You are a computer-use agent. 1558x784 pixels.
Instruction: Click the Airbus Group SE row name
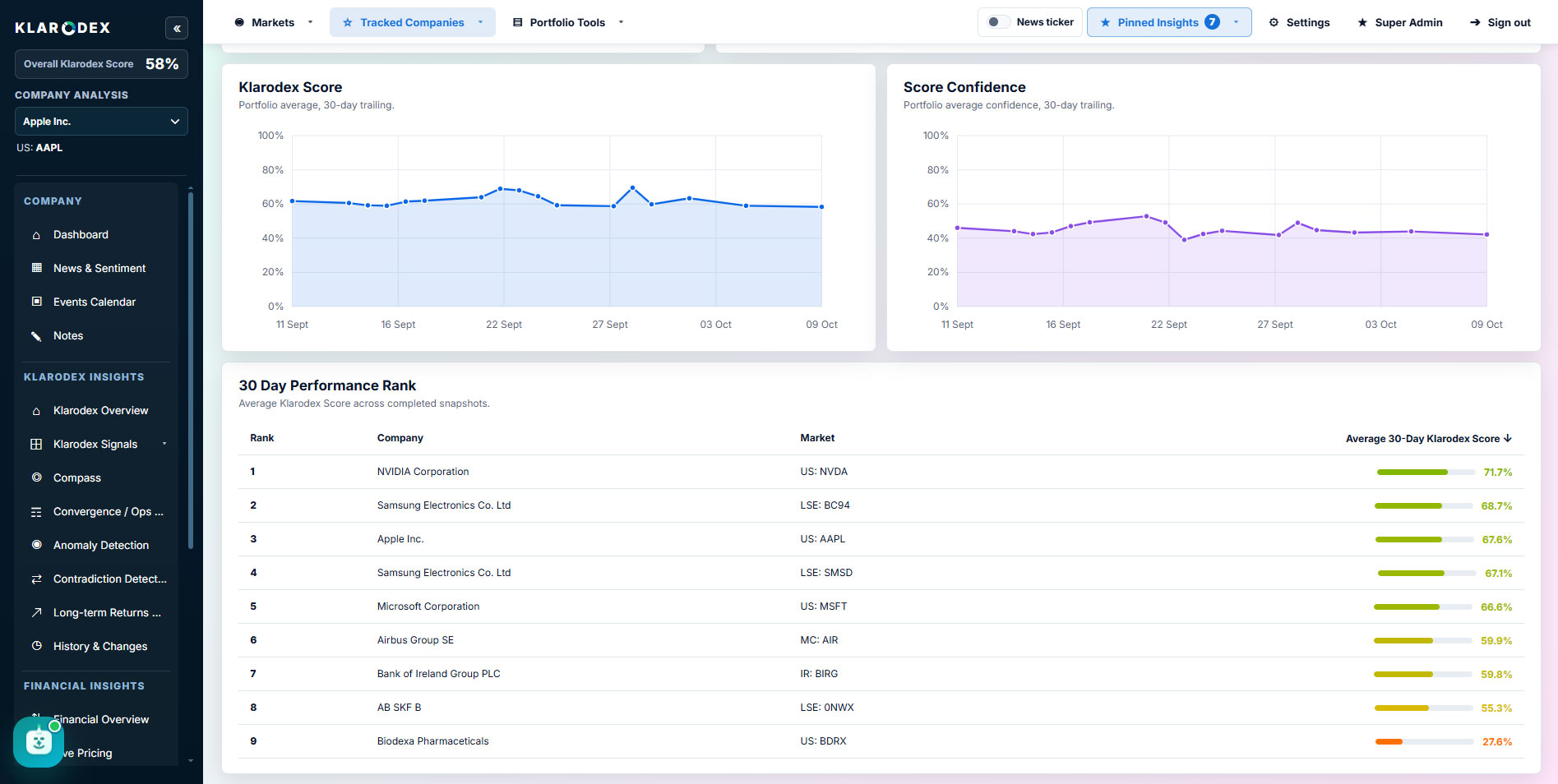[415, 640]
